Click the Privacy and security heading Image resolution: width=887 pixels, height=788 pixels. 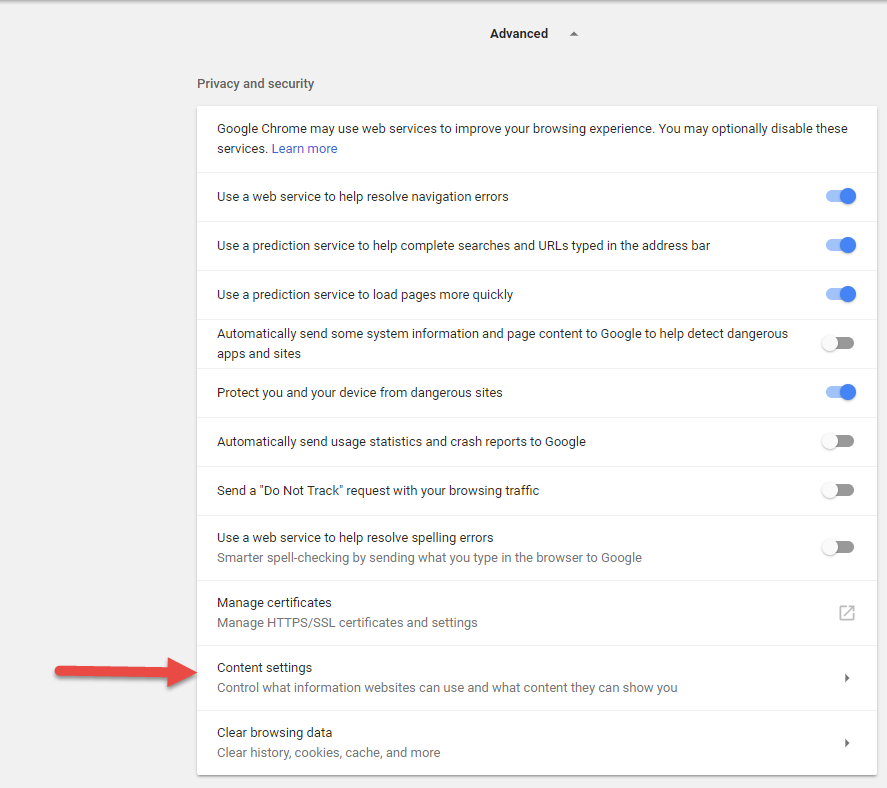pos(255,84)
